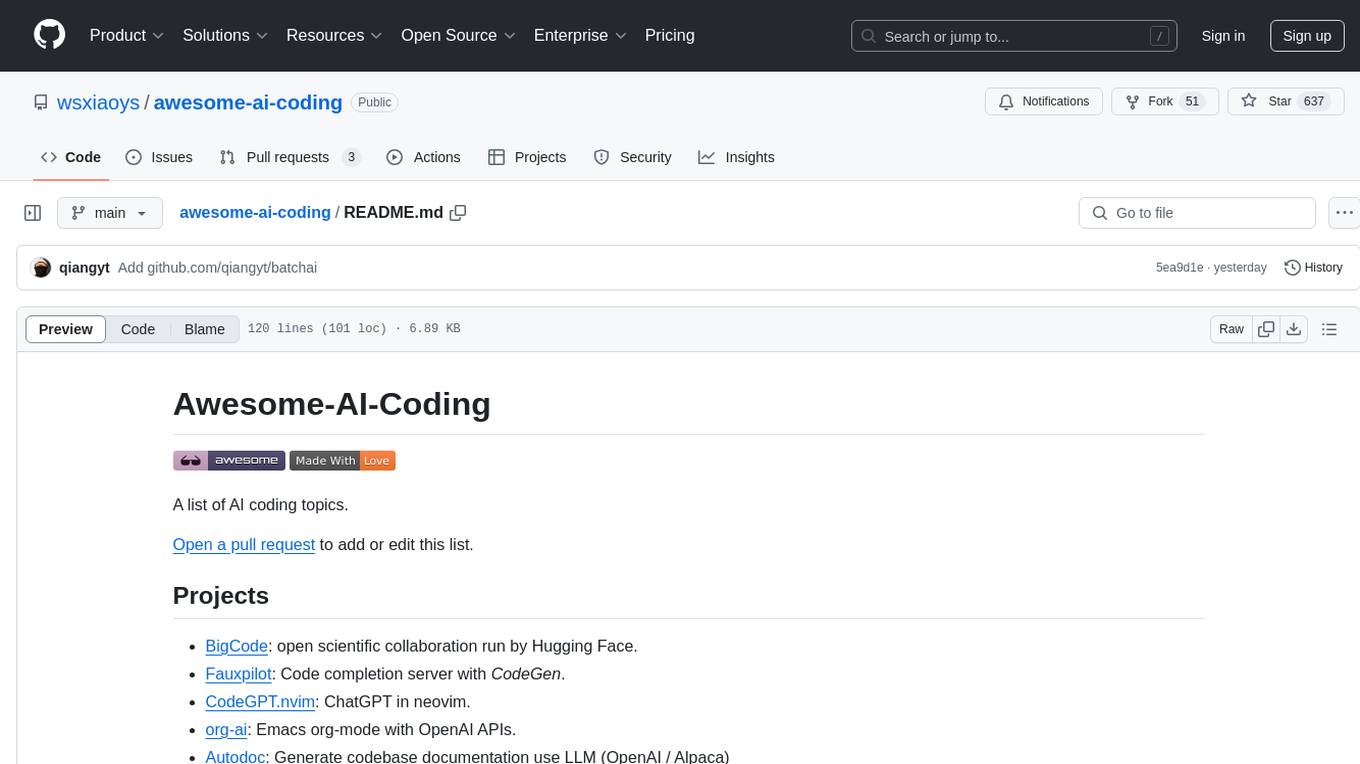Click the Sign up button
This screenshot has height=764, width=1360.
point(1307,36)
